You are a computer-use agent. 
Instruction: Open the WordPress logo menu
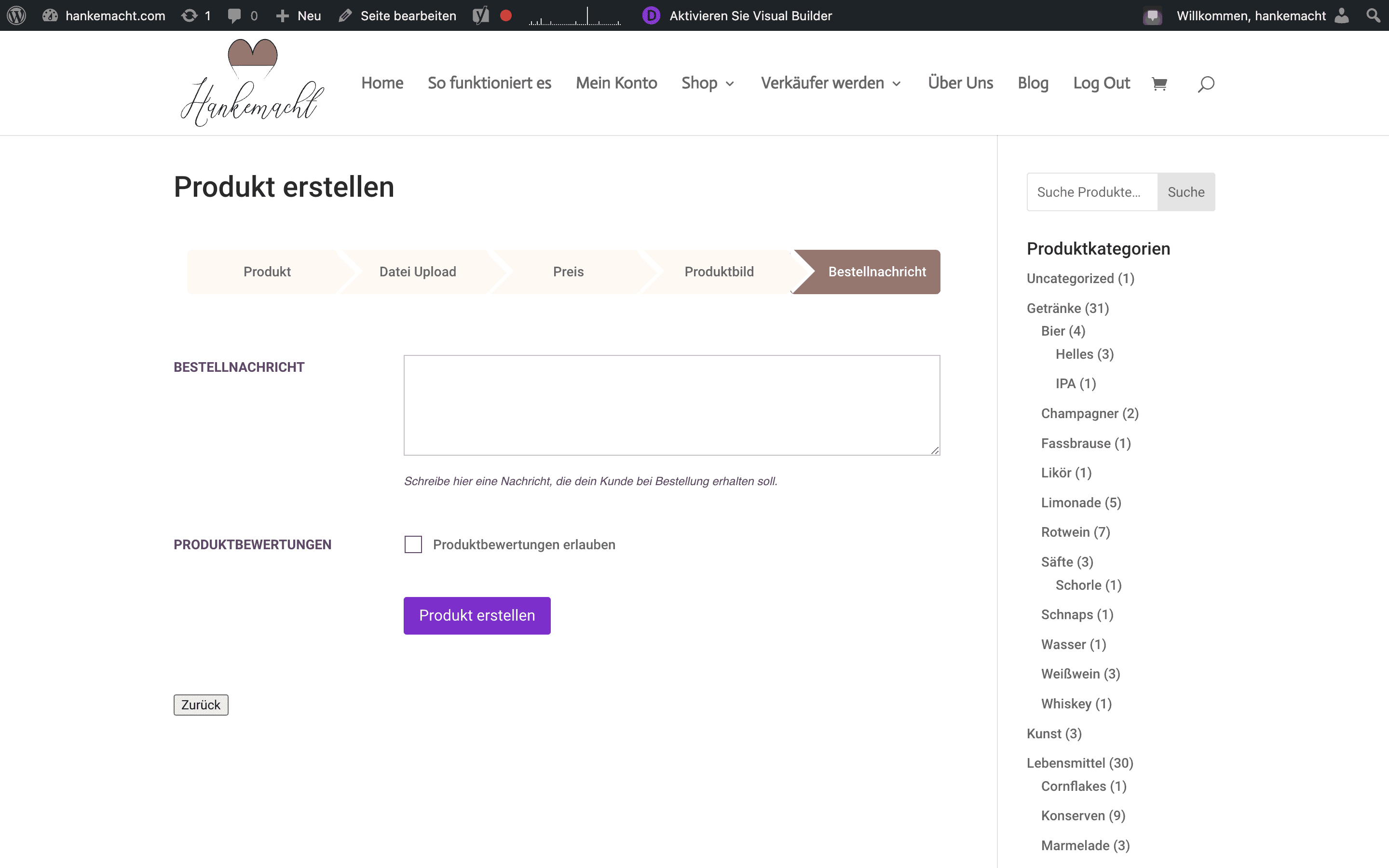click(17, 15)
